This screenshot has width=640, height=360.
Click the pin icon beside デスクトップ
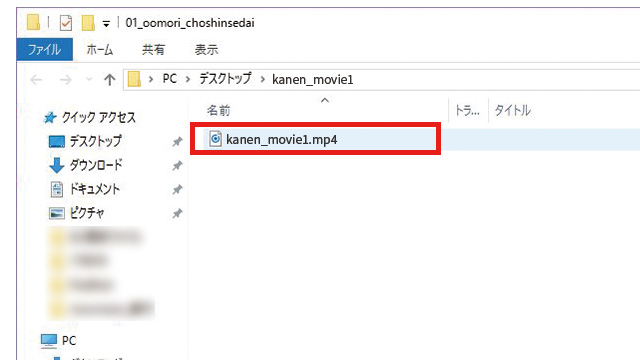pyautogui.click(x=177, y=142)
